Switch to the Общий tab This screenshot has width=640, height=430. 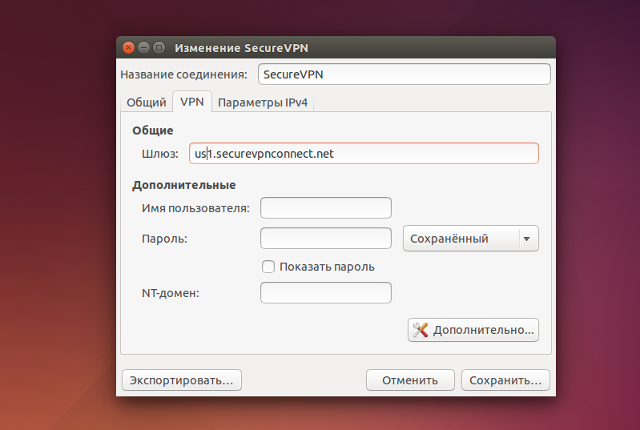point(146,102)
